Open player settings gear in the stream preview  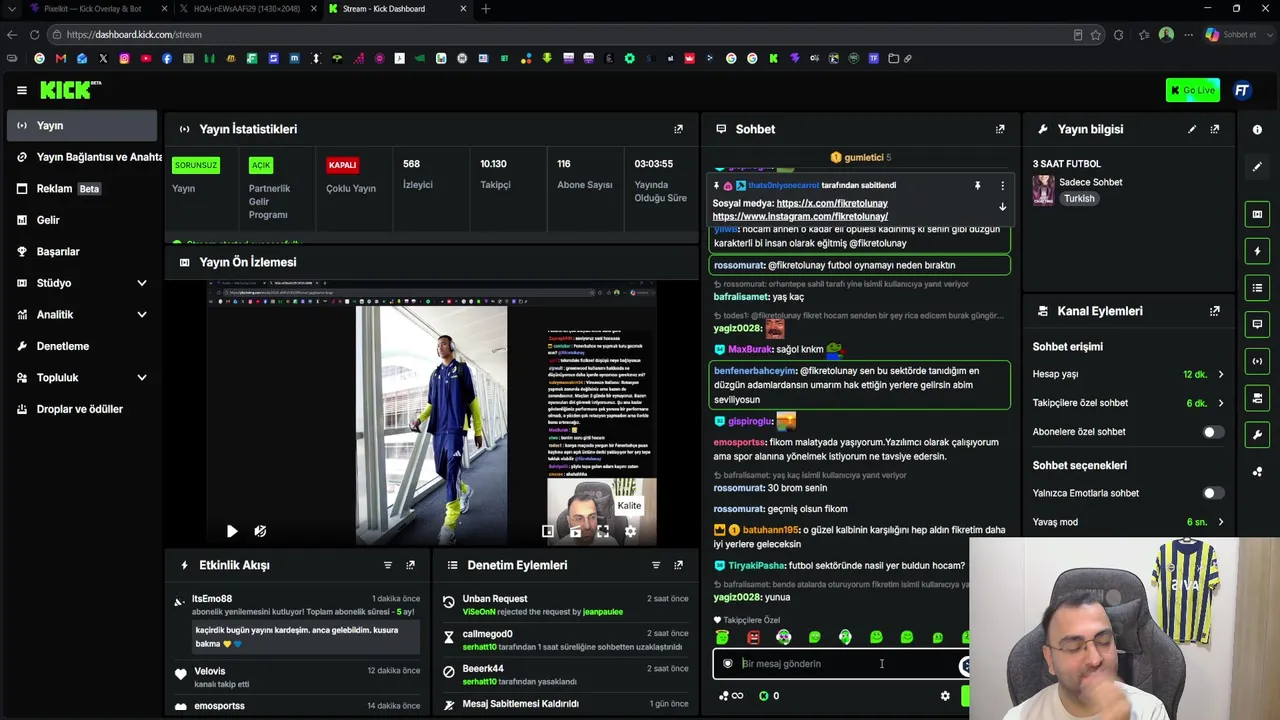pos(630,532)
